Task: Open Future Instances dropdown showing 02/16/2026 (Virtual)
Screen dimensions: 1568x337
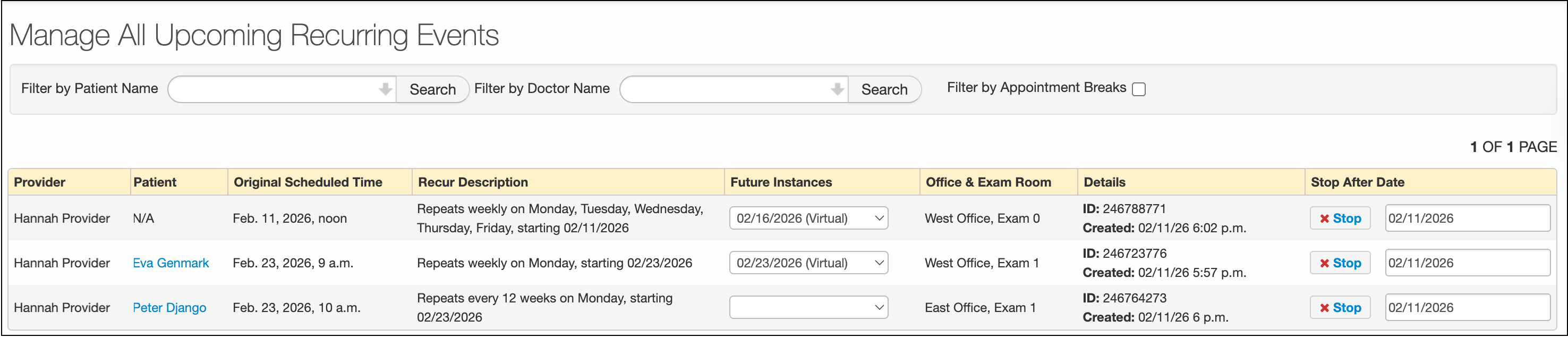Action: coord(808,218)
